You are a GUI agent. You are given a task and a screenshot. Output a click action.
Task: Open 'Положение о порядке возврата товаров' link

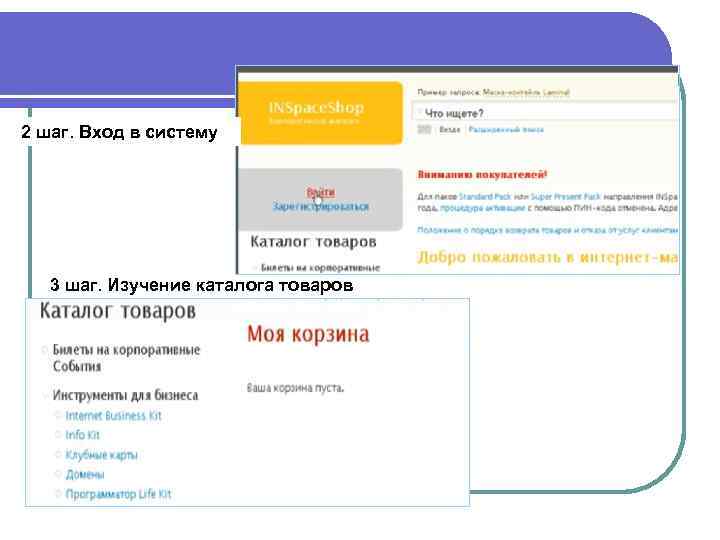pos(547,230)
